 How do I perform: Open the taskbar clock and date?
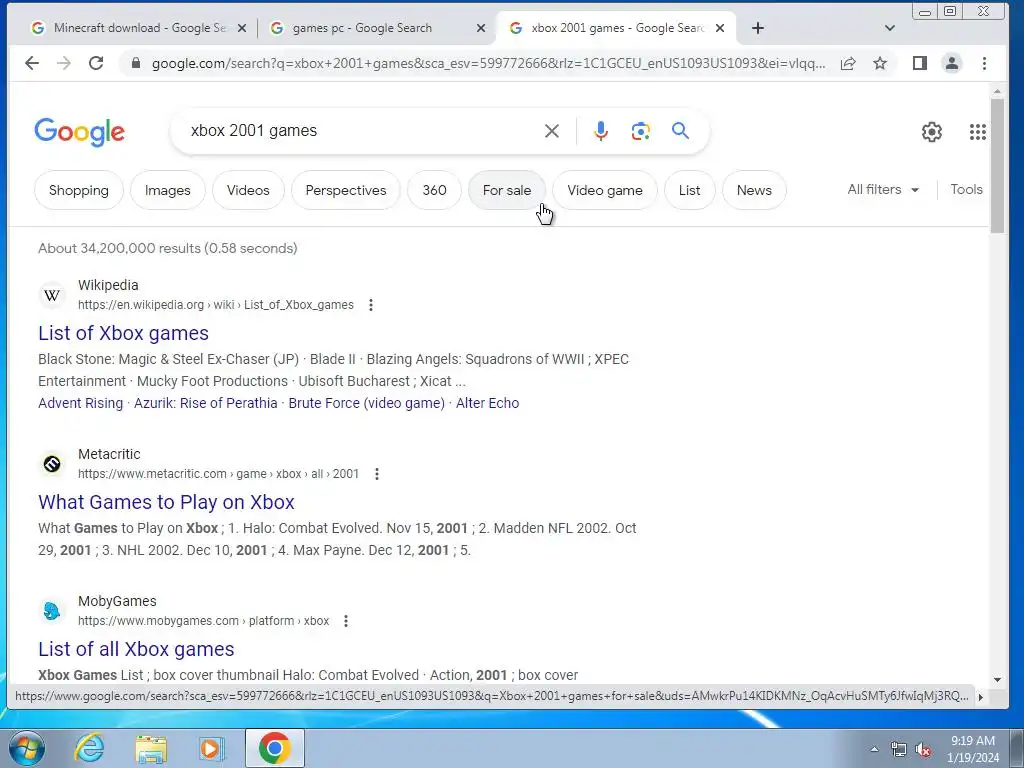point(973,749)
